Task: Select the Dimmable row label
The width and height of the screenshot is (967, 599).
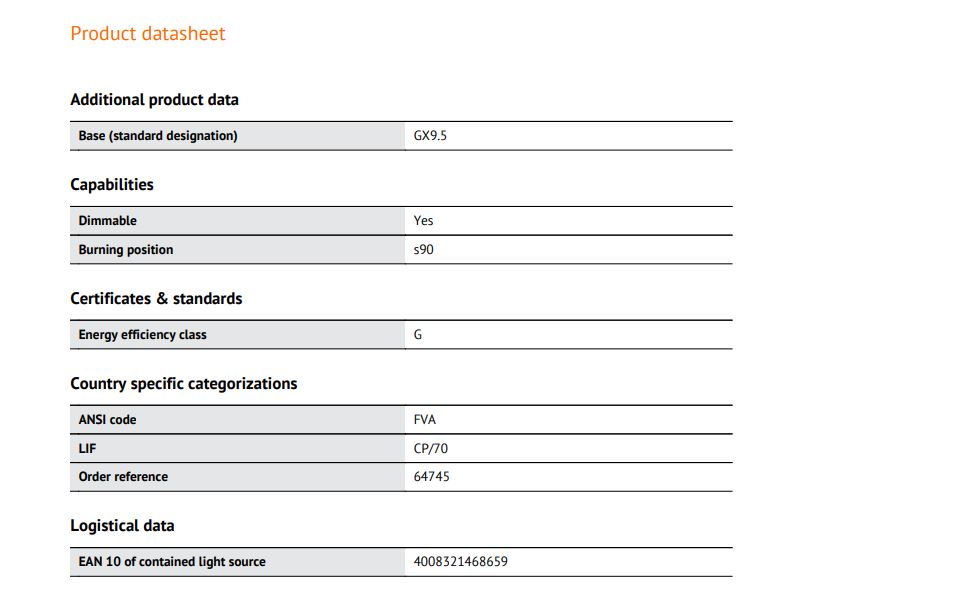Action: coord(107,221)
